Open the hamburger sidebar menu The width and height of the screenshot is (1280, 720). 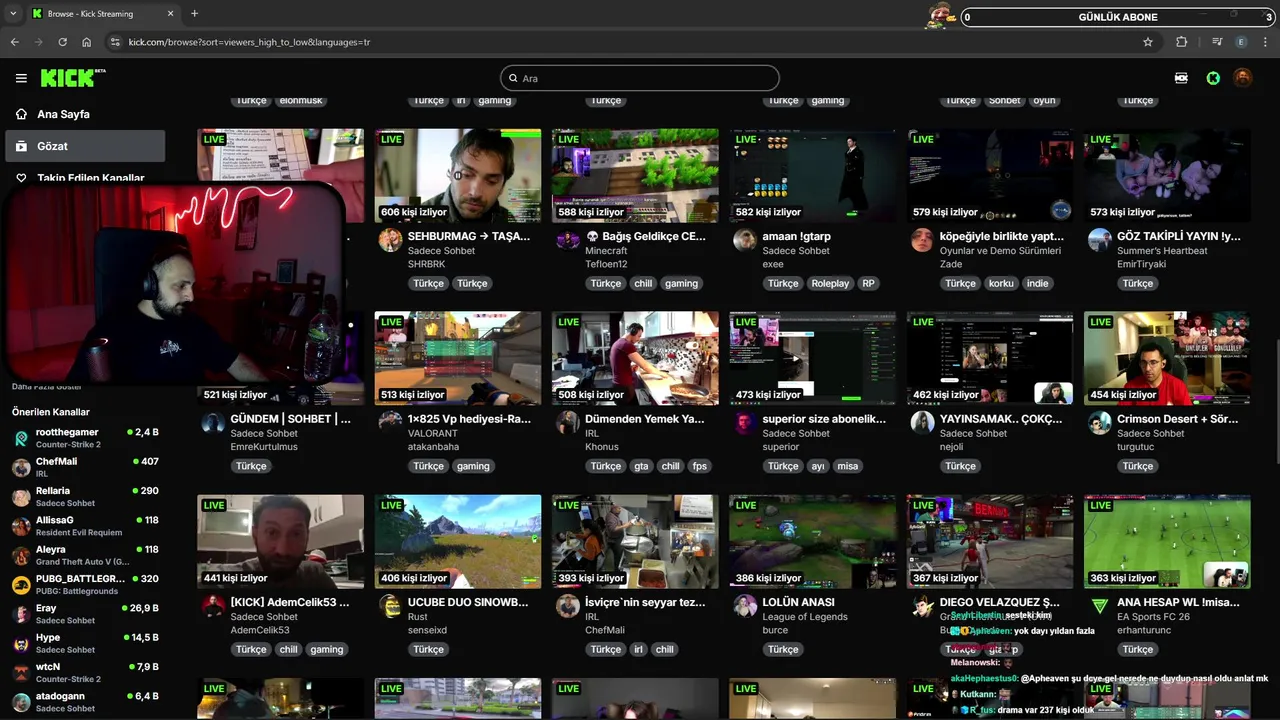21,78
